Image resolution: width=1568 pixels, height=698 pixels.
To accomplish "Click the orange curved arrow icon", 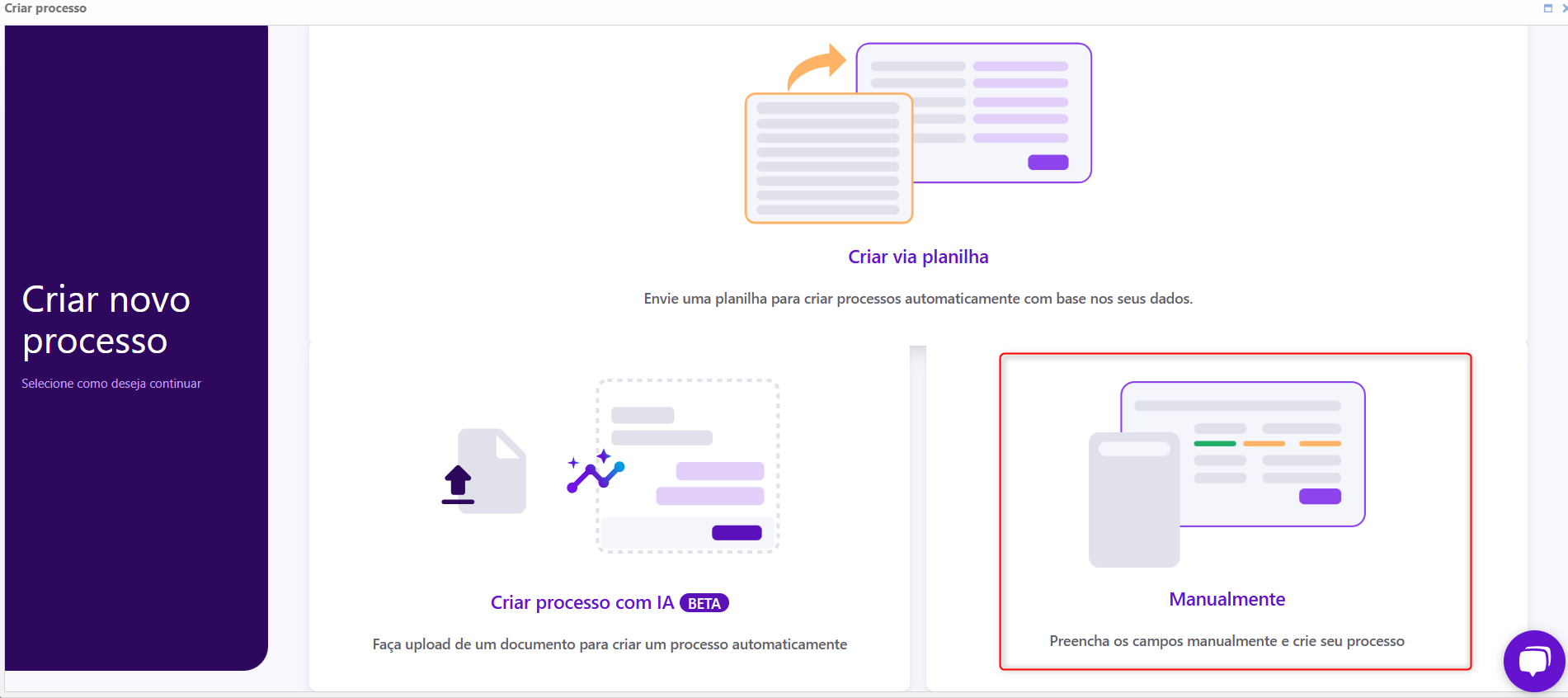I will [x=817, y=67].
